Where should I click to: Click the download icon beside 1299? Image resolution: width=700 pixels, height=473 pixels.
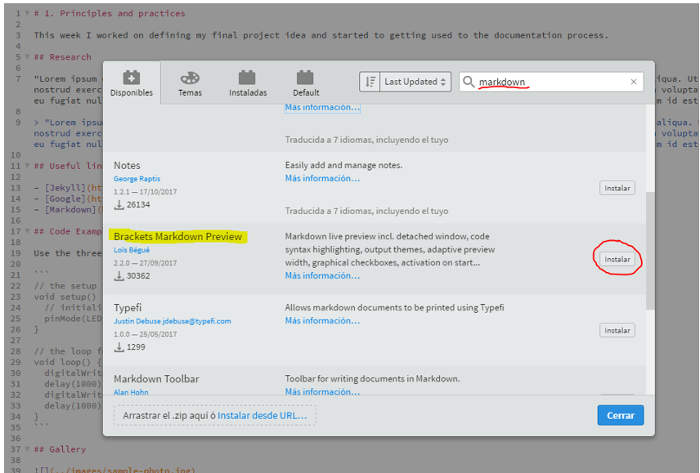click(x=119, y=347)
